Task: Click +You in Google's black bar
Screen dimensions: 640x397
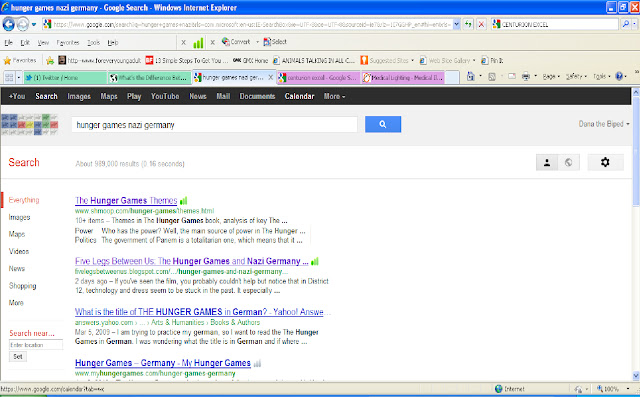Action: [x=17, y=96]
